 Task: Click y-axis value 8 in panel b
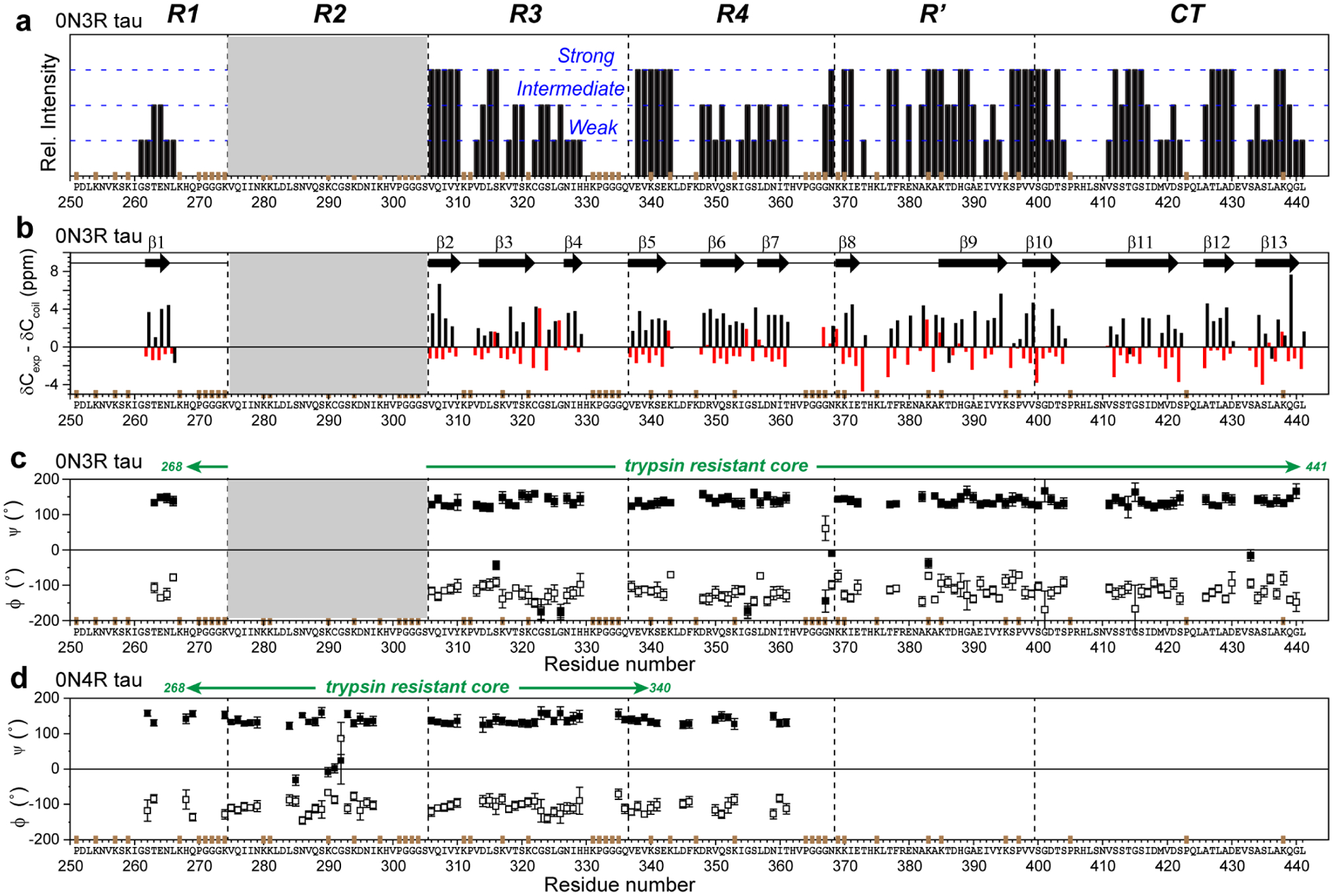tap(54, 271)
